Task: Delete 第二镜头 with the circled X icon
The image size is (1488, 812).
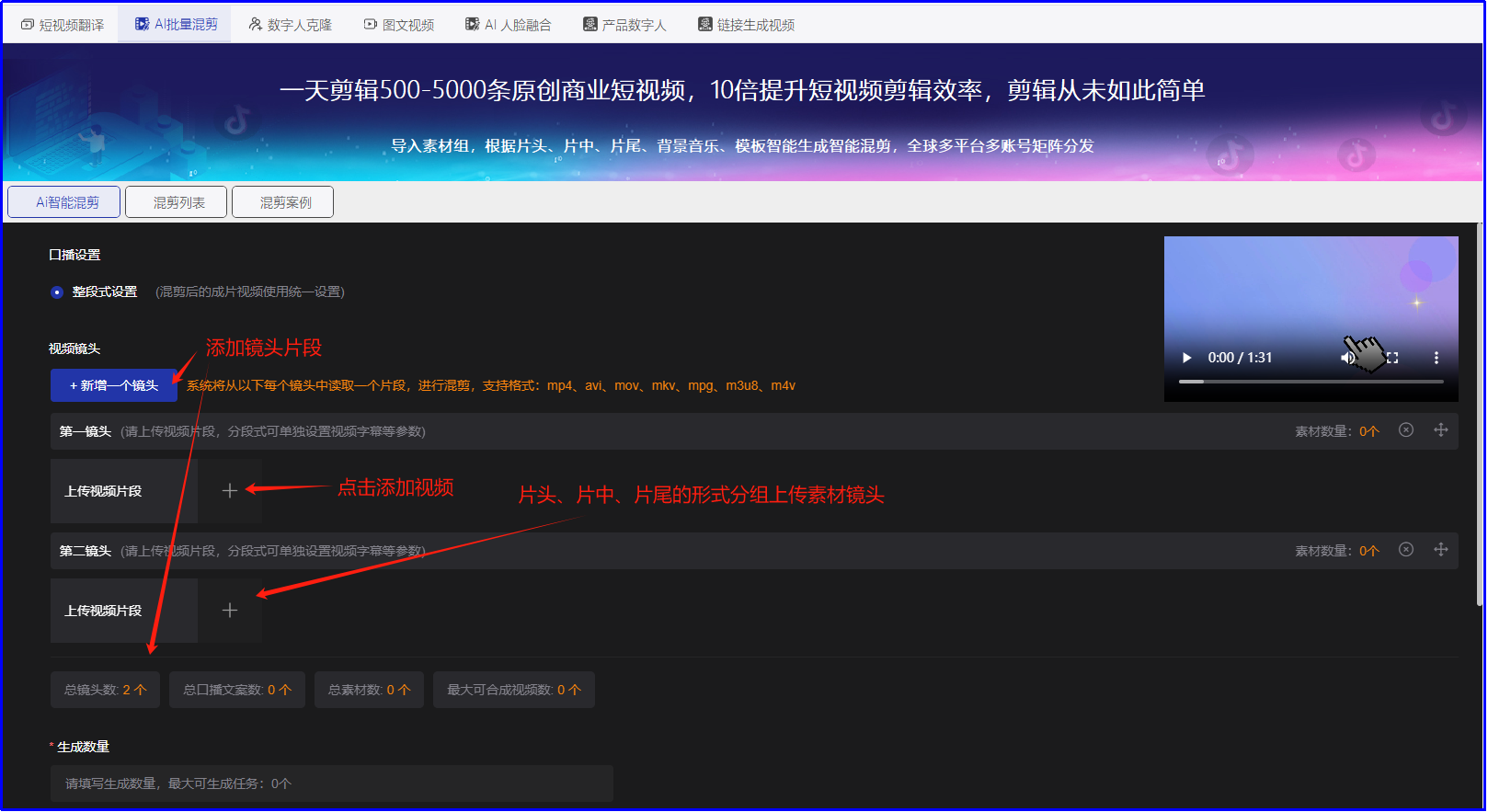Action: pos(1405,550)
